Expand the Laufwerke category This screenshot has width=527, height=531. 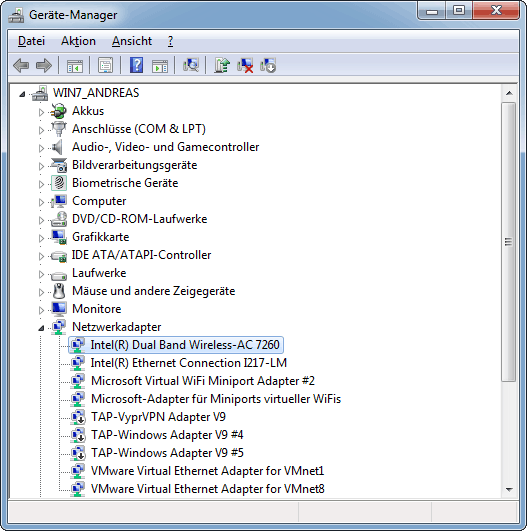coord(41,274)
